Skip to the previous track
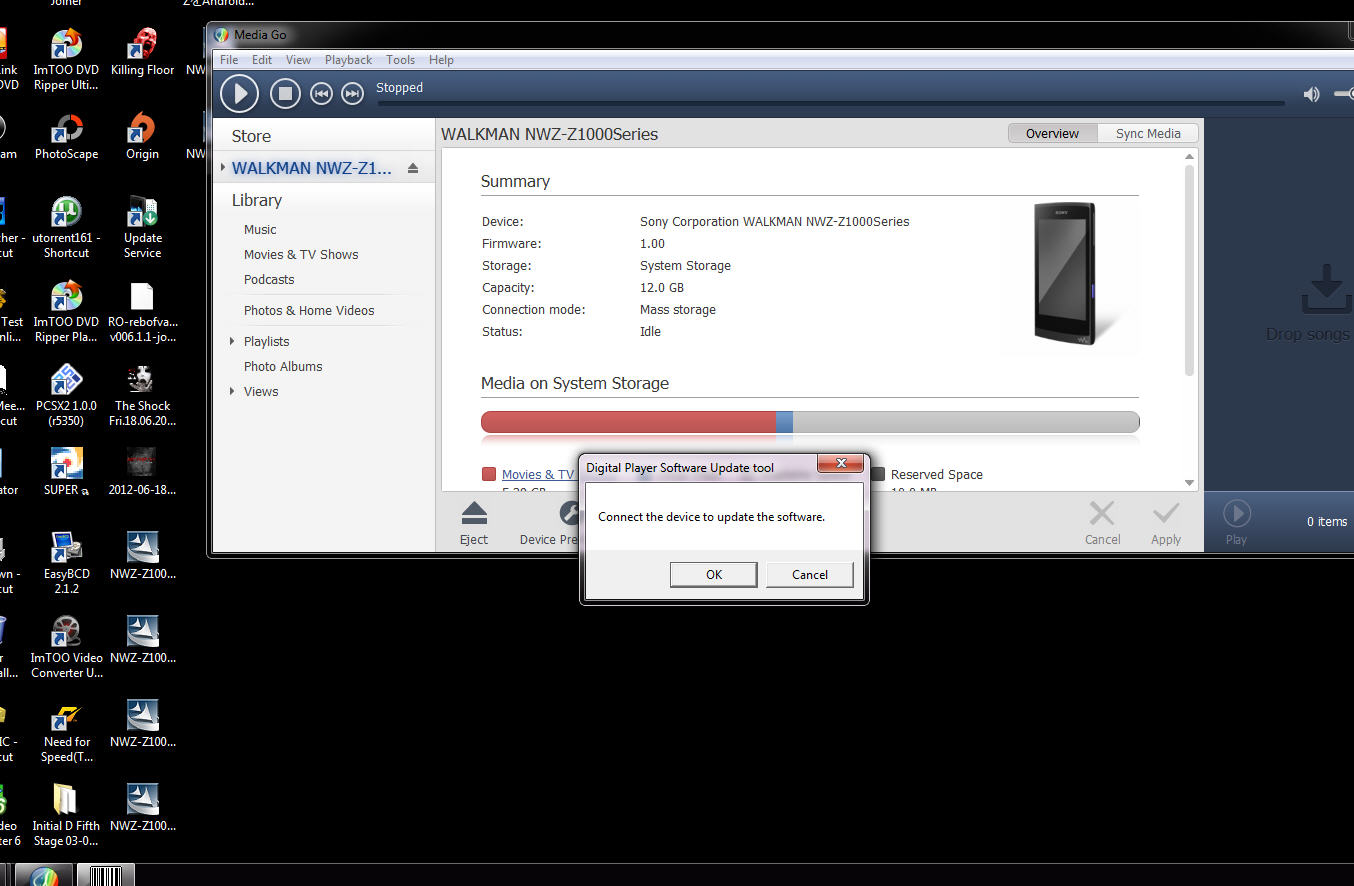Image resolution: width=1354 pixels, height=886 pixels. pos(321,94)
